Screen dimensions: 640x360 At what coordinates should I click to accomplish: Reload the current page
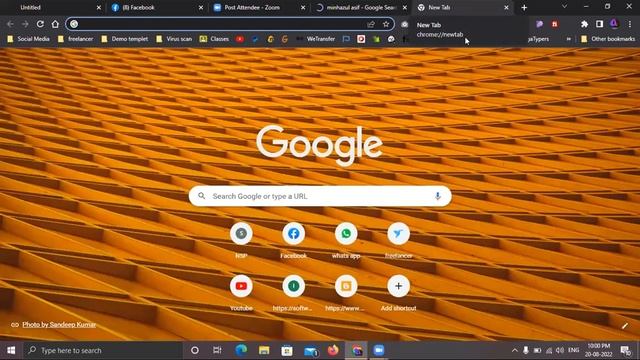point(40,24)
